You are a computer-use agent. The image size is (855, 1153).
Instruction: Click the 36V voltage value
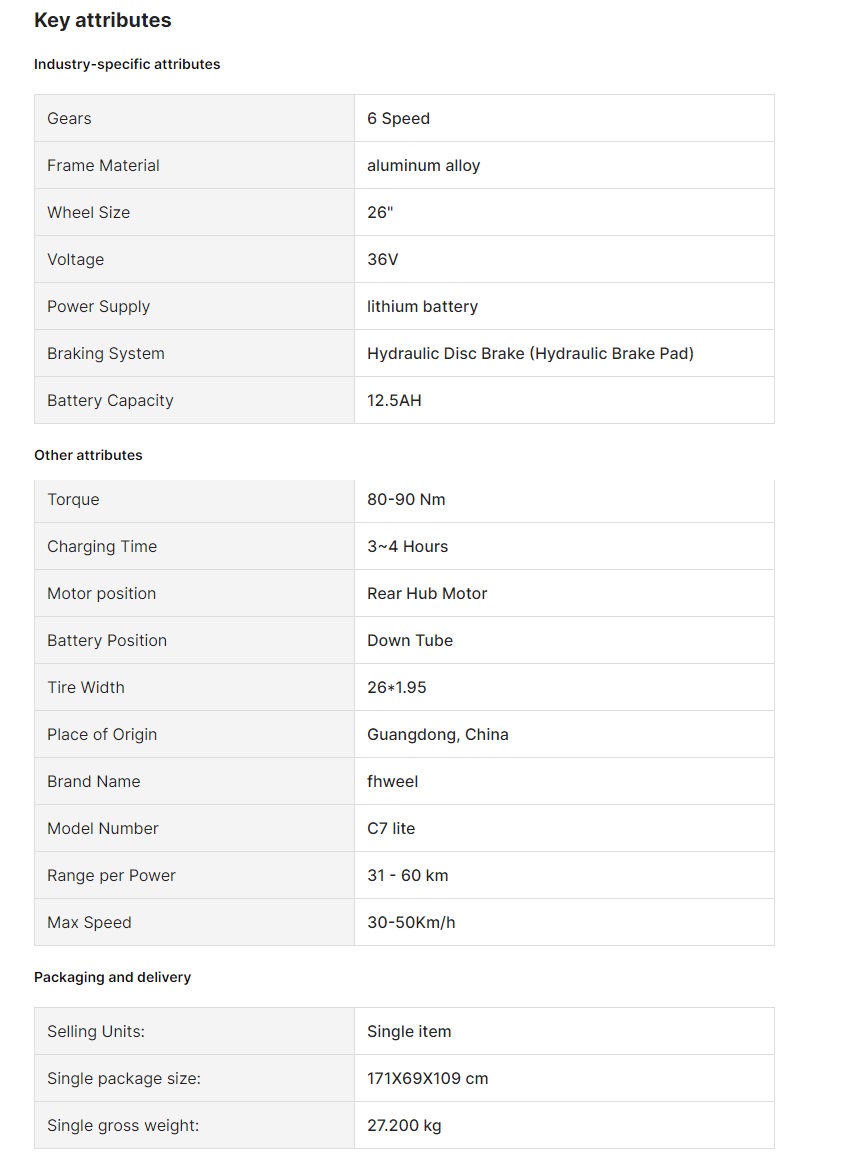[382, 259]
